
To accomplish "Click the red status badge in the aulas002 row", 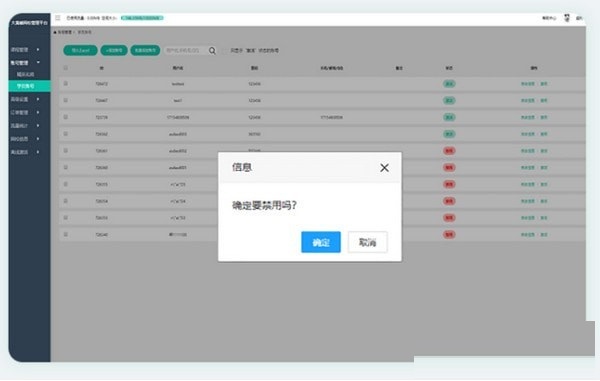I will [449, 151].
